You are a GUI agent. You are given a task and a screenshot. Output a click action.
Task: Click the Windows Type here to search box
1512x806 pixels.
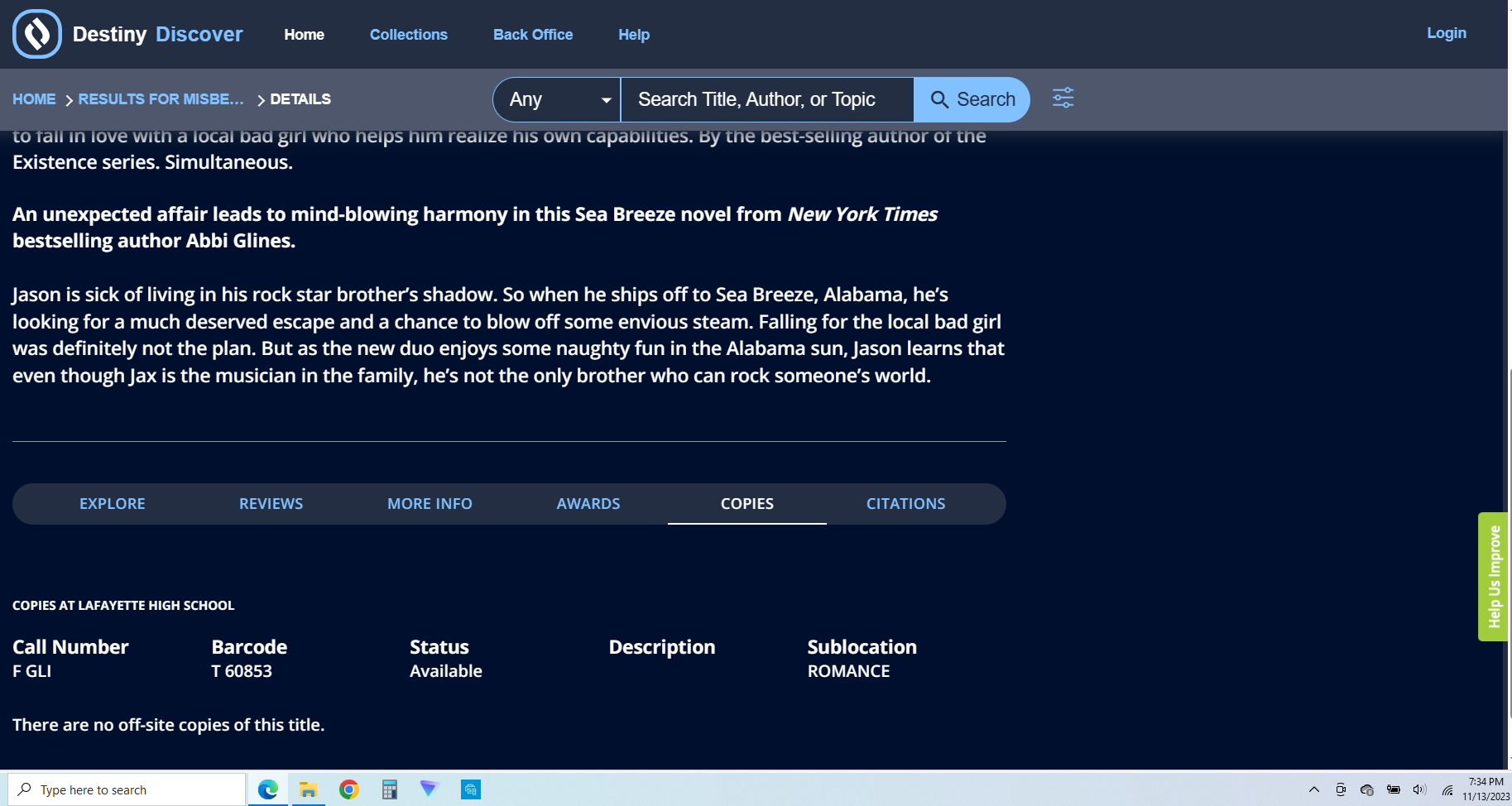click(127, 789)
